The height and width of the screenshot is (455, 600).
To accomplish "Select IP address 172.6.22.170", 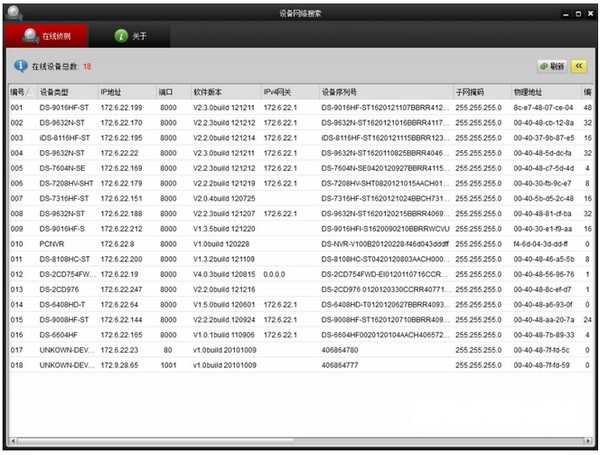I will click(121, 123).
